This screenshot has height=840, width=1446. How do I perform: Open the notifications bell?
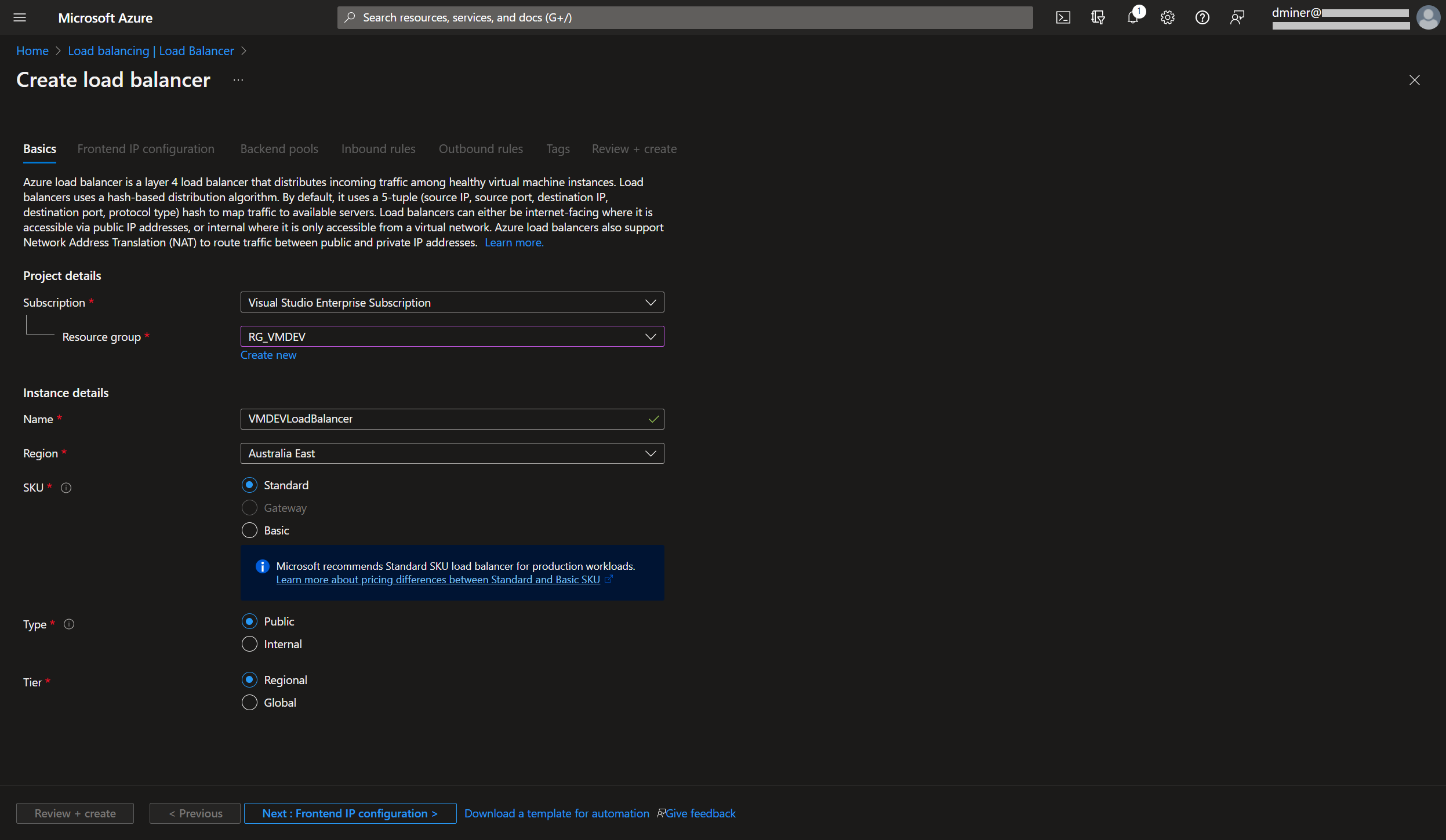1132,17
